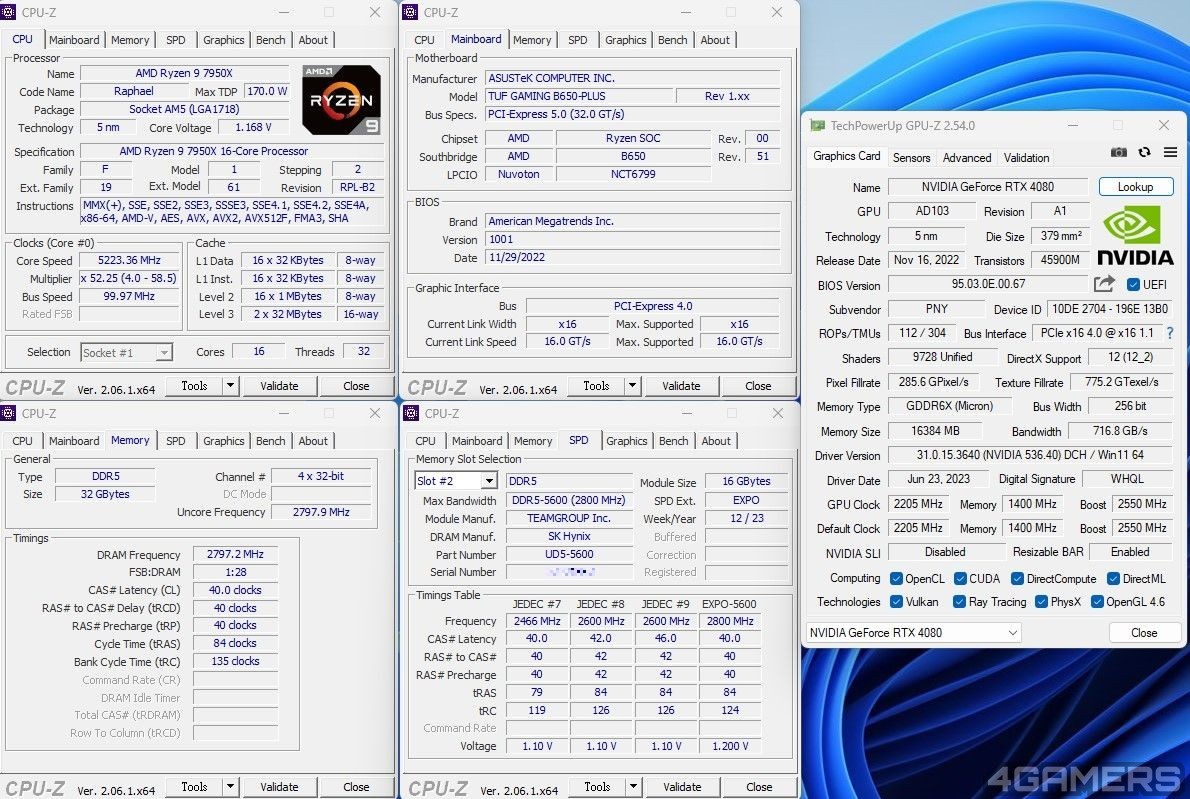
Task: Click the BIOS Version 95.03.0E.00.67 field
Action: coord(987,285)
